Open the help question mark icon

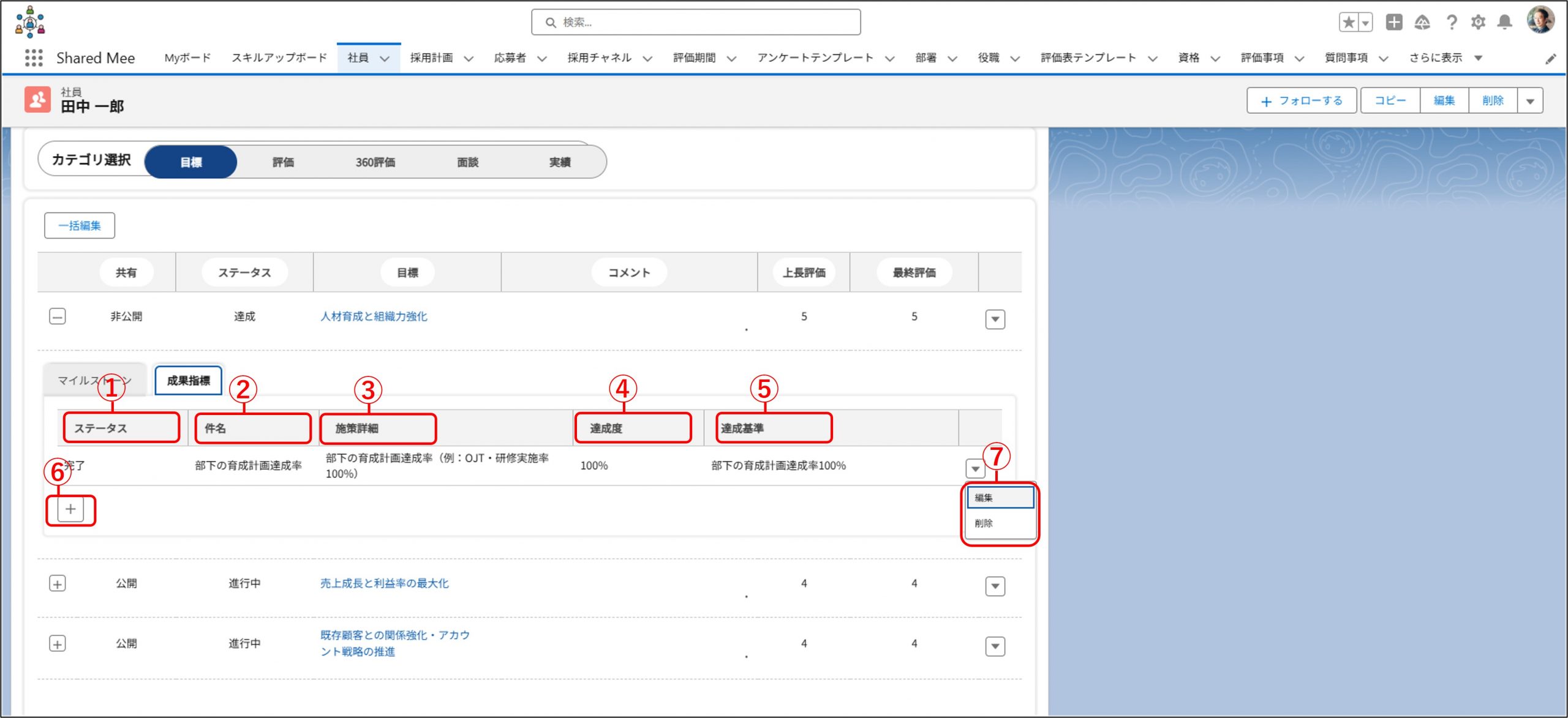1451,23
